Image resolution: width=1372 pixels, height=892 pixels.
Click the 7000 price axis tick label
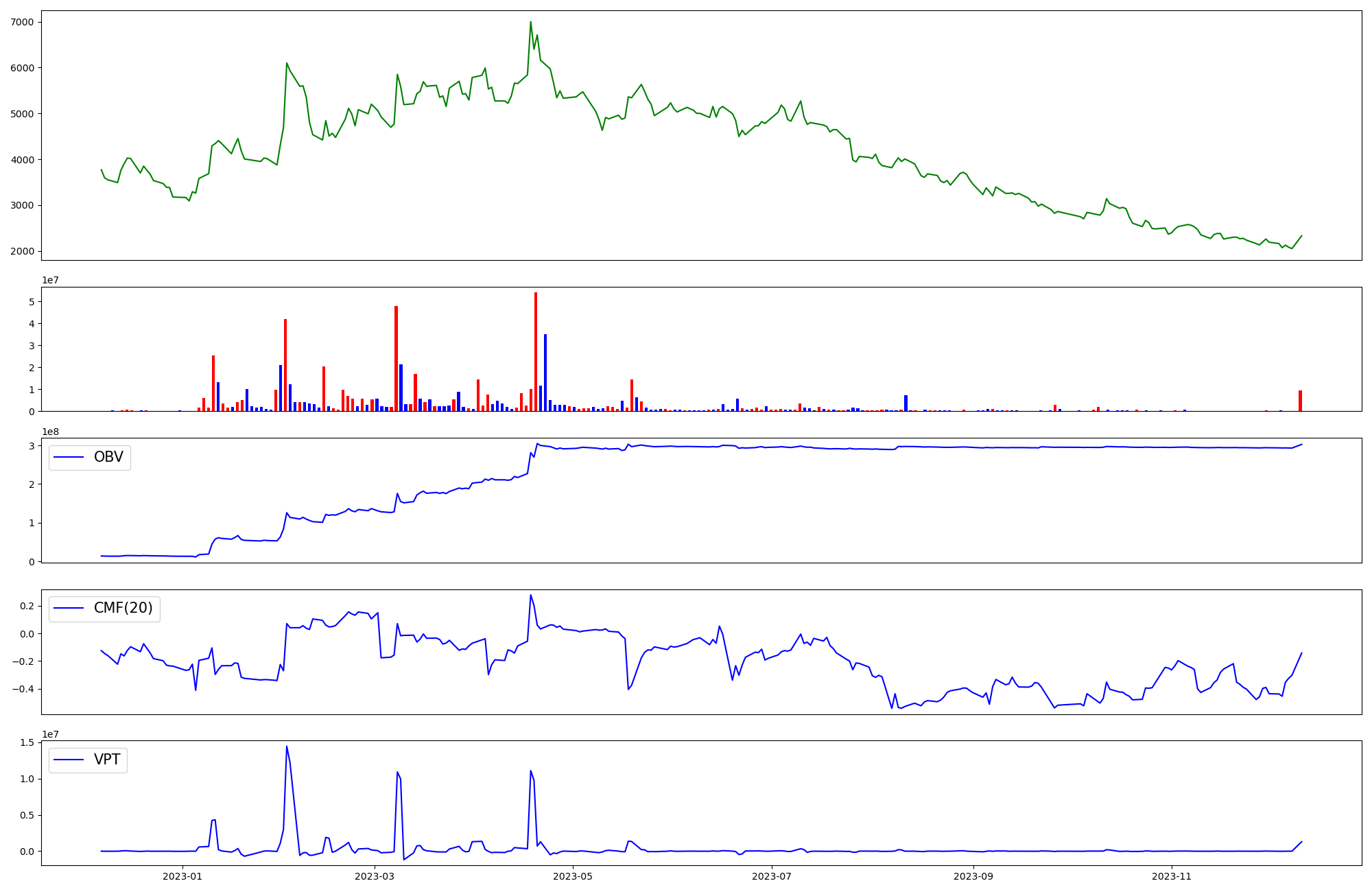pyautogui.click(x=23, y=22)
